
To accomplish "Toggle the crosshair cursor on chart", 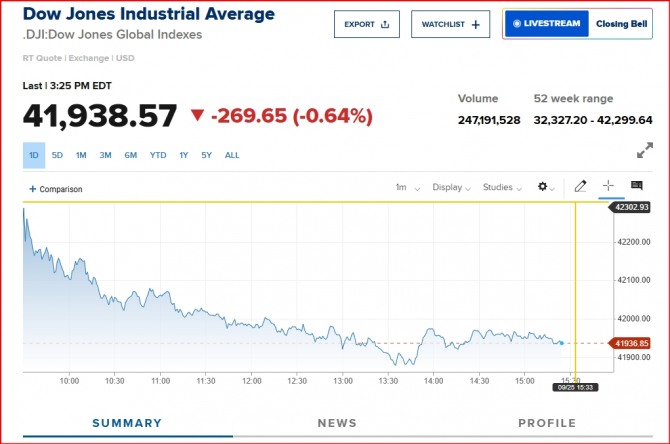I will tap(608, 187).
